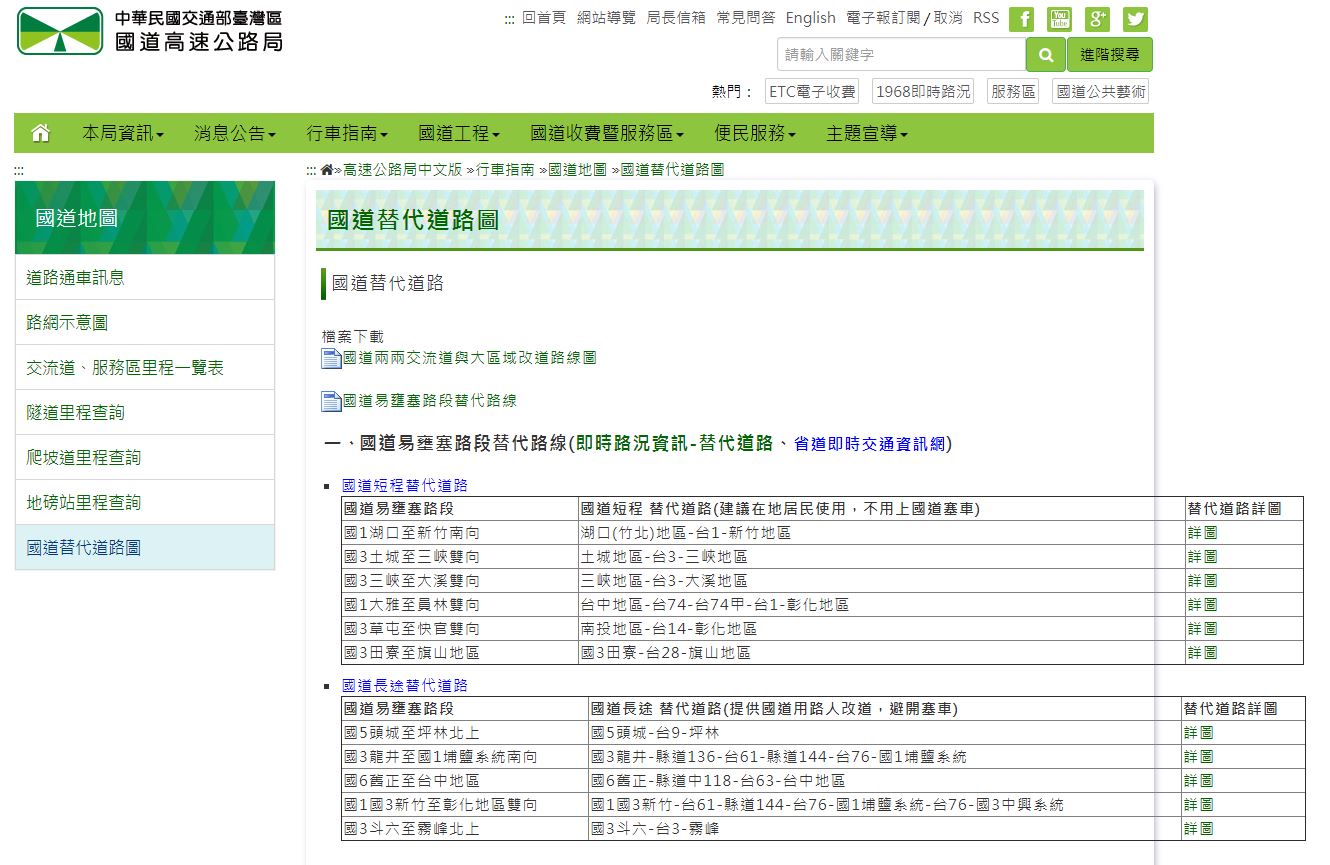This screenshot has width=1330, height=865.
Task: Click the Google Plus icon
Action: (x=1097, y=19)
